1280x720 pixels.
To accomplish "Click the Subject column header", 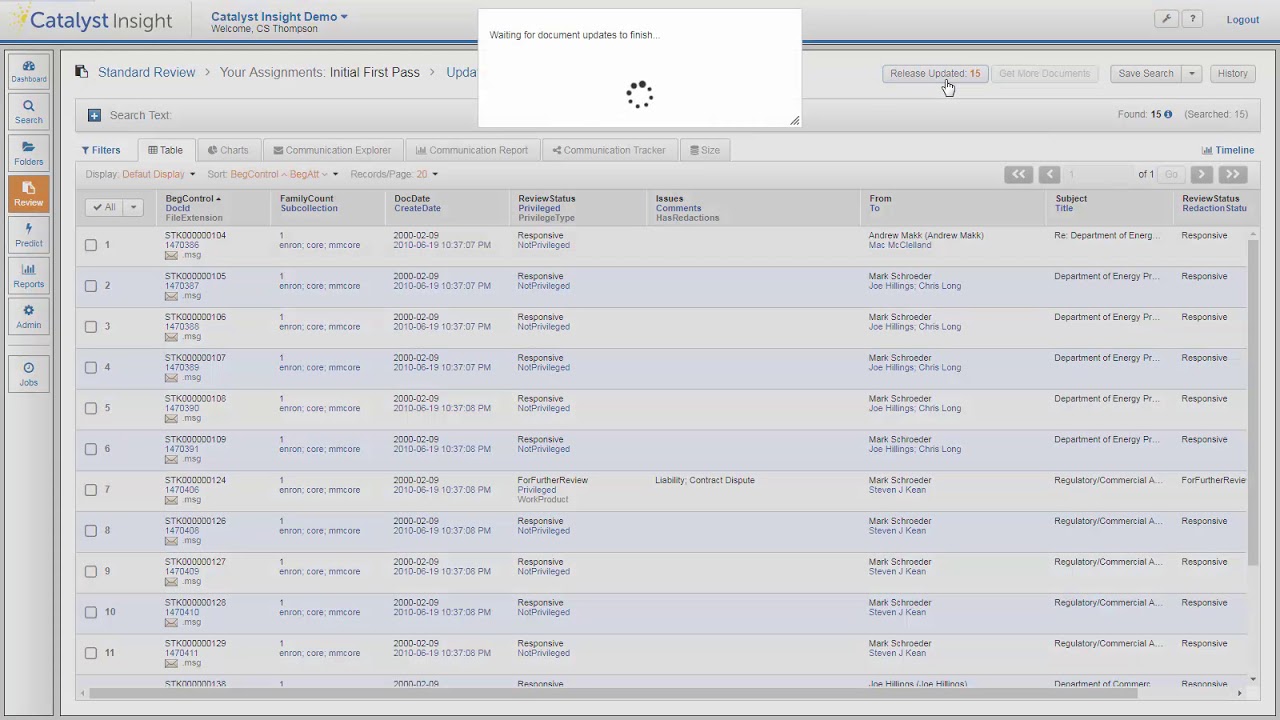I will [x=1071, y=198].
